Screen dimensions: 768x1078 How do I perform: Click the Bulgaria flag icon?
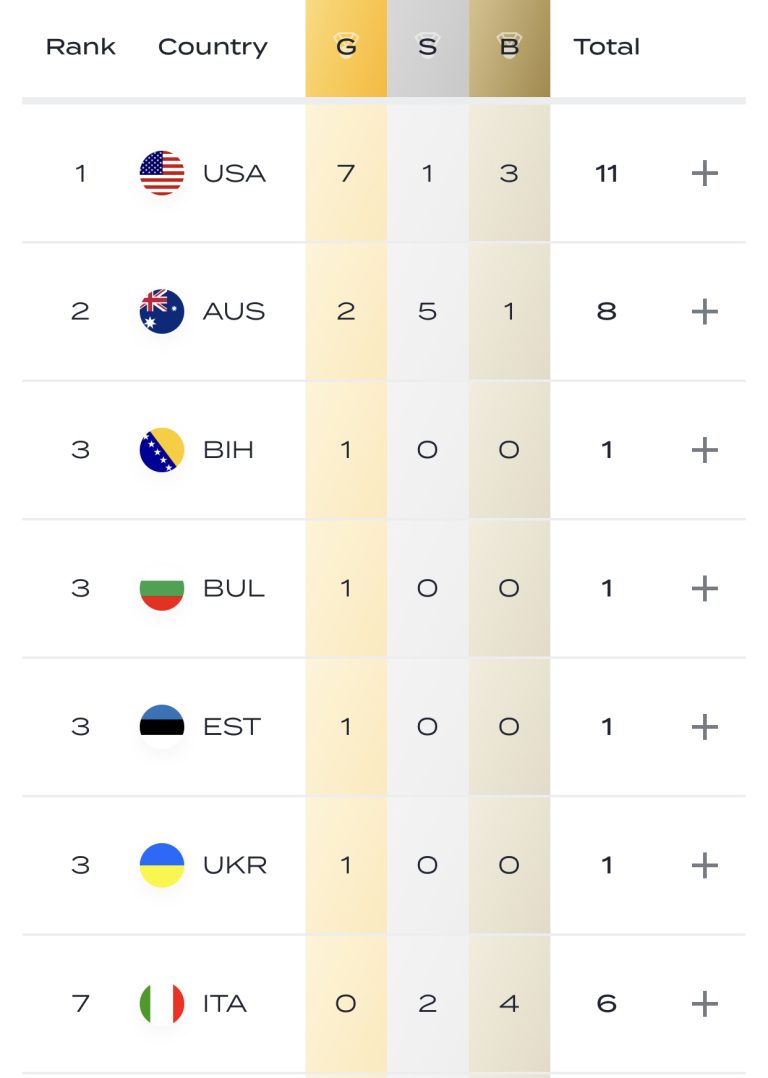point(162,588)
